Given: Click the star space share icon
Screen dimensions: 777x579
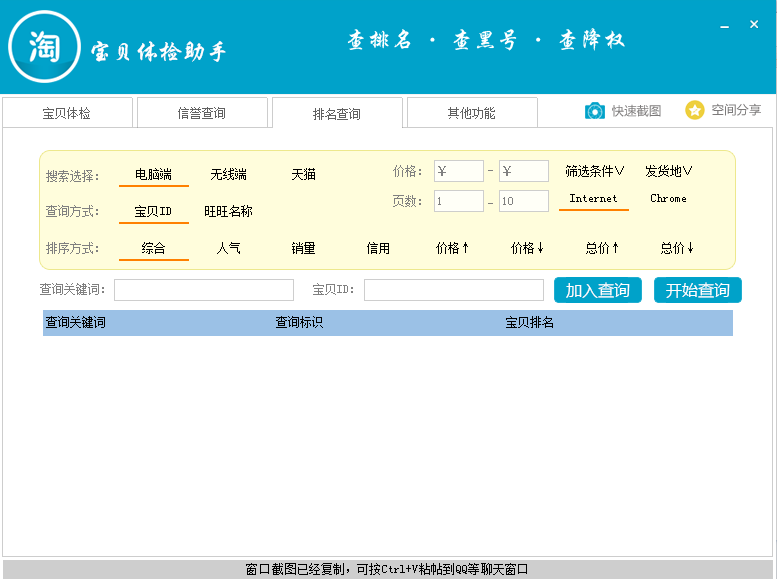Looking at the screenshot, I should click(695, 110).
